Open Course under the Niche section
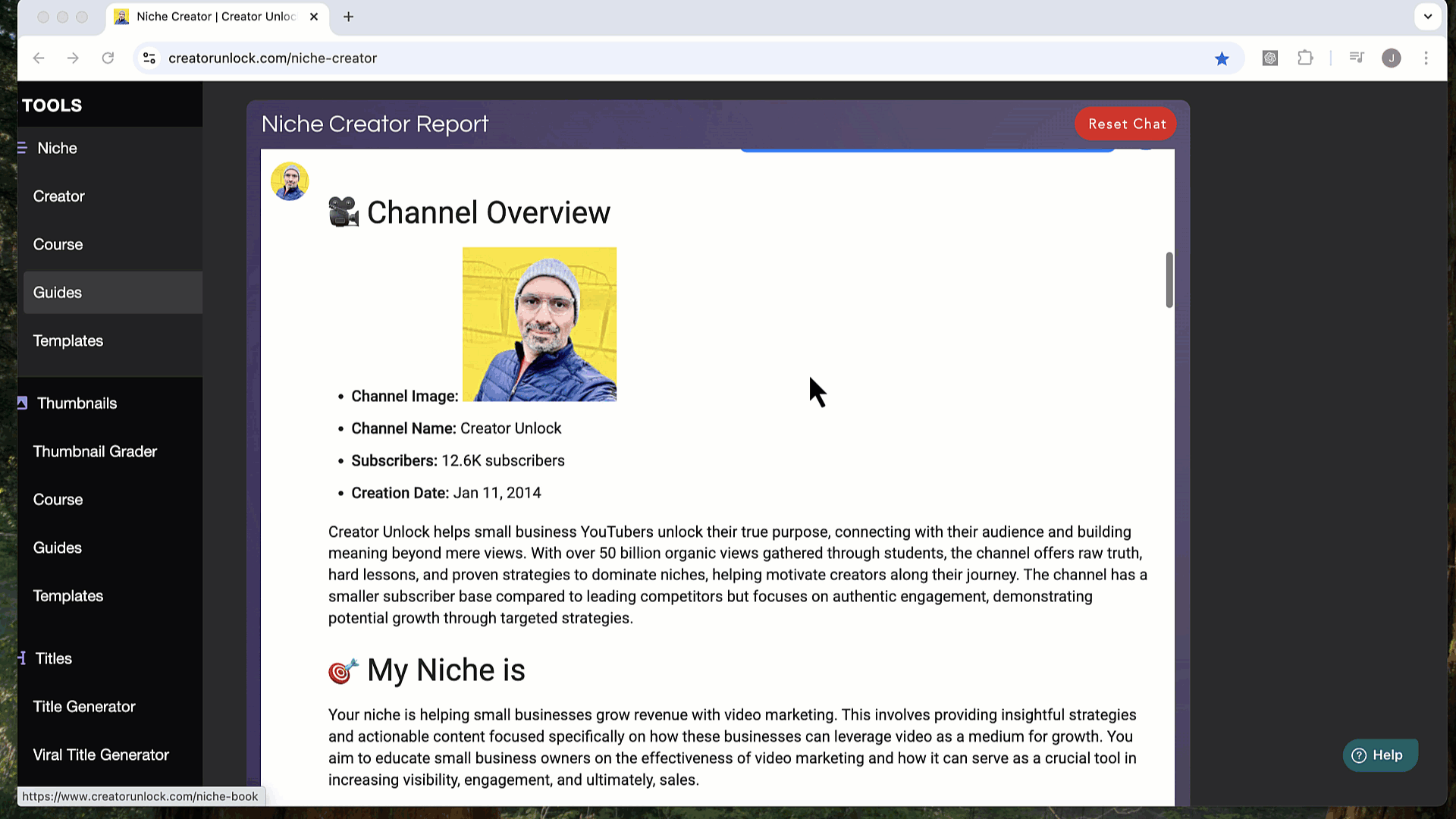The height and width of the screenshot is (819, 1456). [58, 244]
